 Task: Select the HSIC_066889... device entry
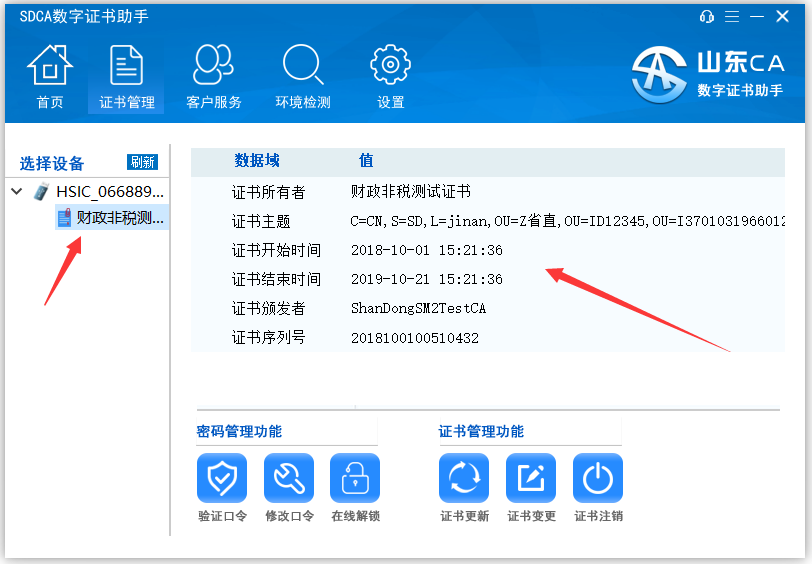click(x=110, y=192)
